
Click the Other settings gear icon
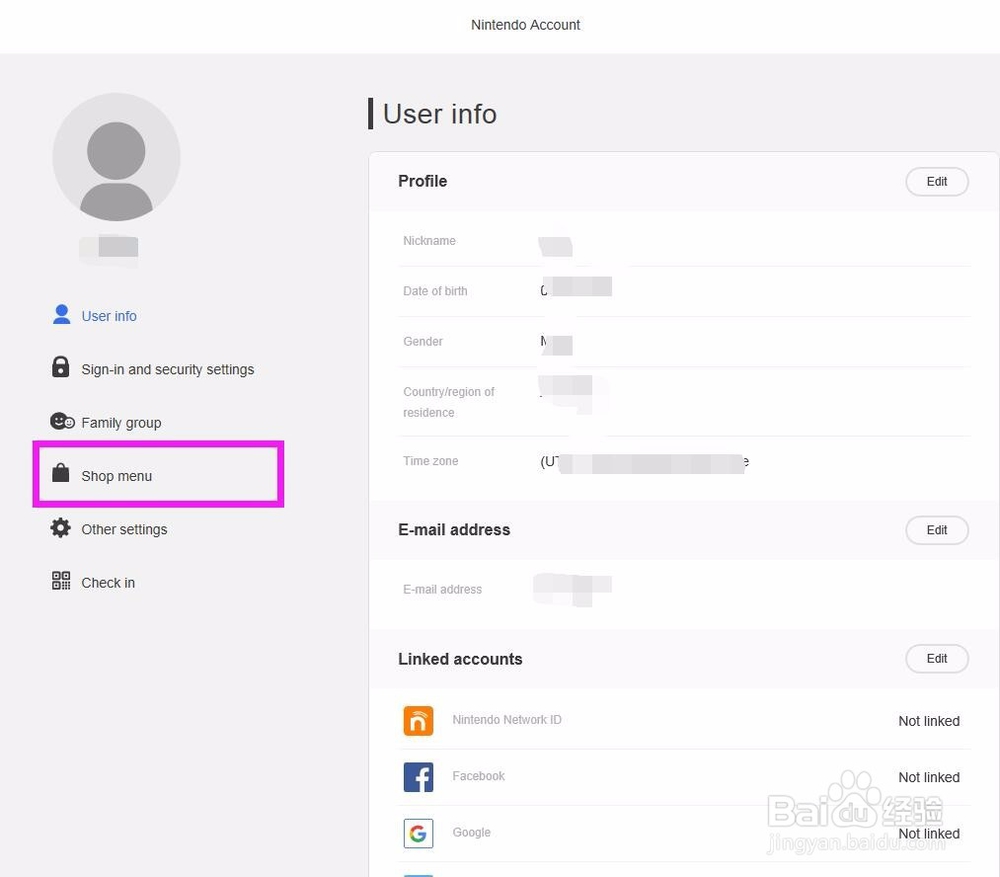coord(61,527)
